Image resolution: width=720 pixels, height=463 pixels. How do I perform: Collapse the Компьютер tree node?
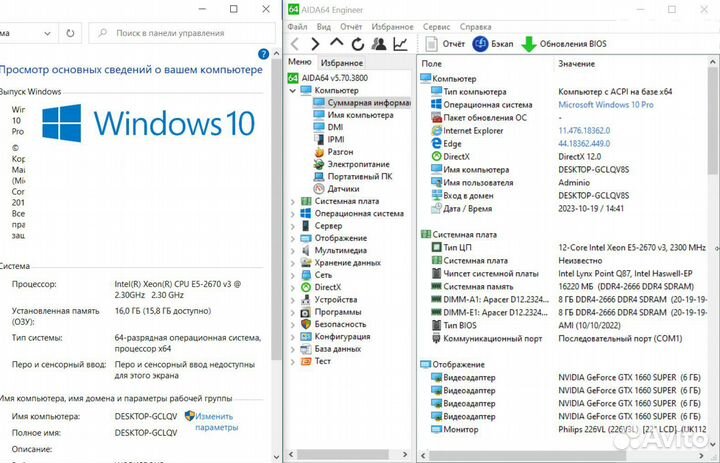tap(292, 90)
